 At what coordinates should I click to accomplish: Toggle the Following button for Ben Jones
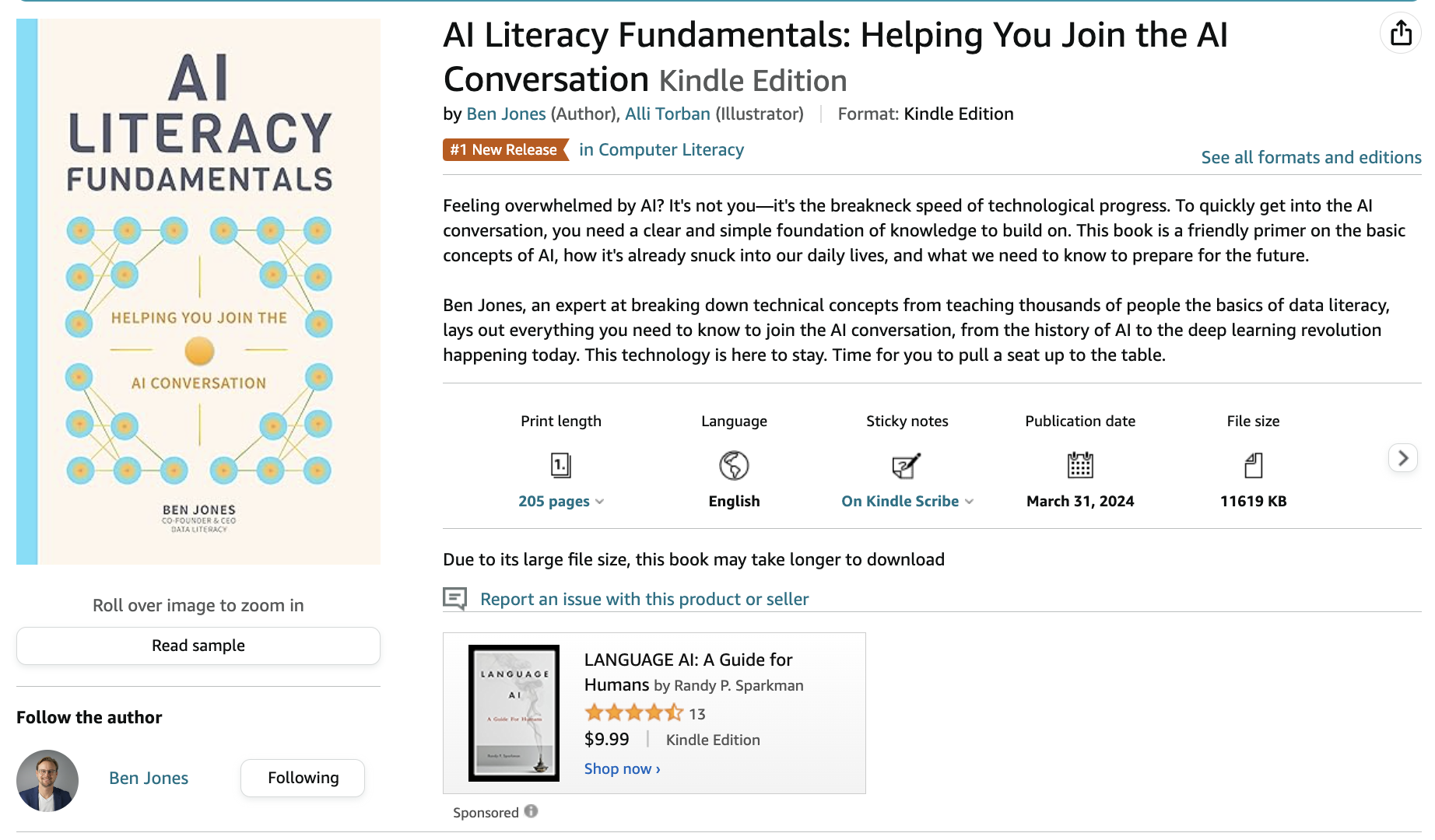302,777
